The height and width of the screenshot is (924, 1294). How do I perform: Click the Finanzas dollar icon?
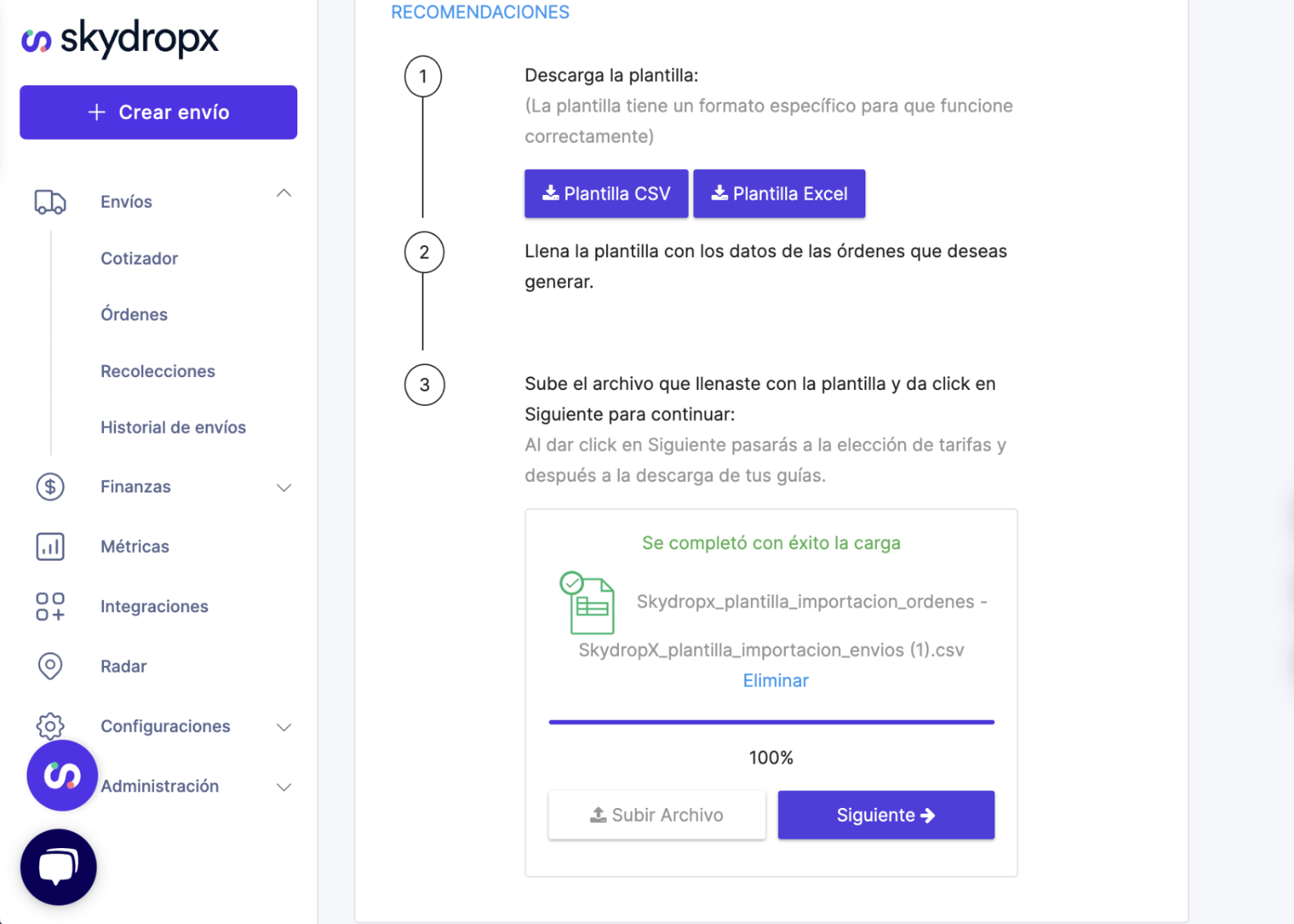pos(50,486)
